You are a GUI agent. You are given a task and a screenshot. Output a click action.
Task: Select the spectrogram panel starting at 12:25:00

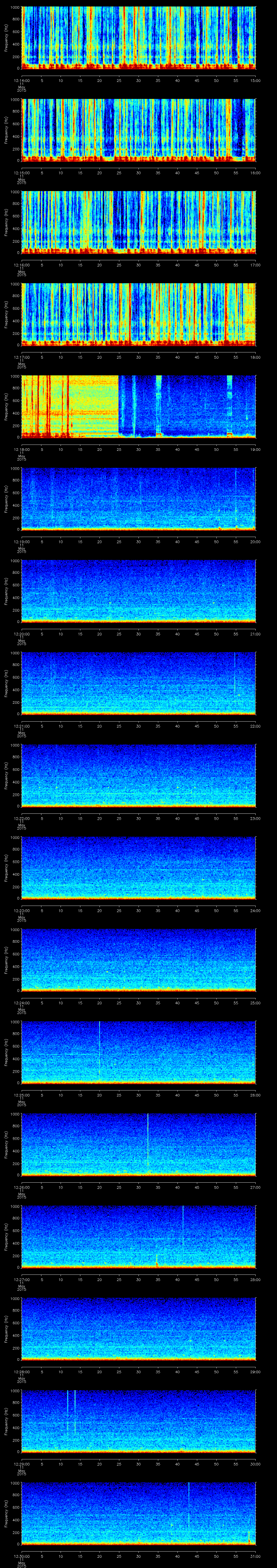pyautogui.click(x=139, y=1052)
